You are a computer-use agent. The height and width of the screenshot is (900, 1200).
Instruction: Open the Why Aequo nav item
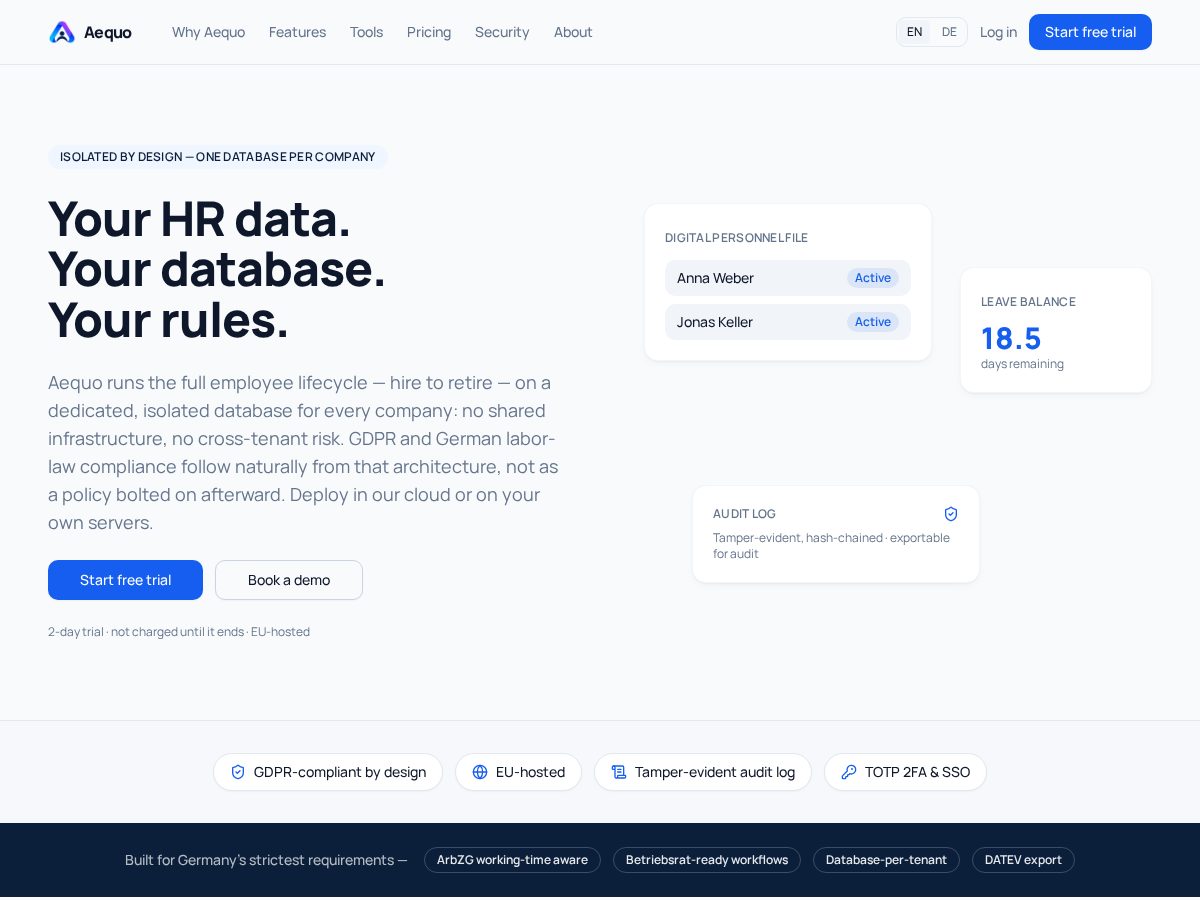click(208, 32)
